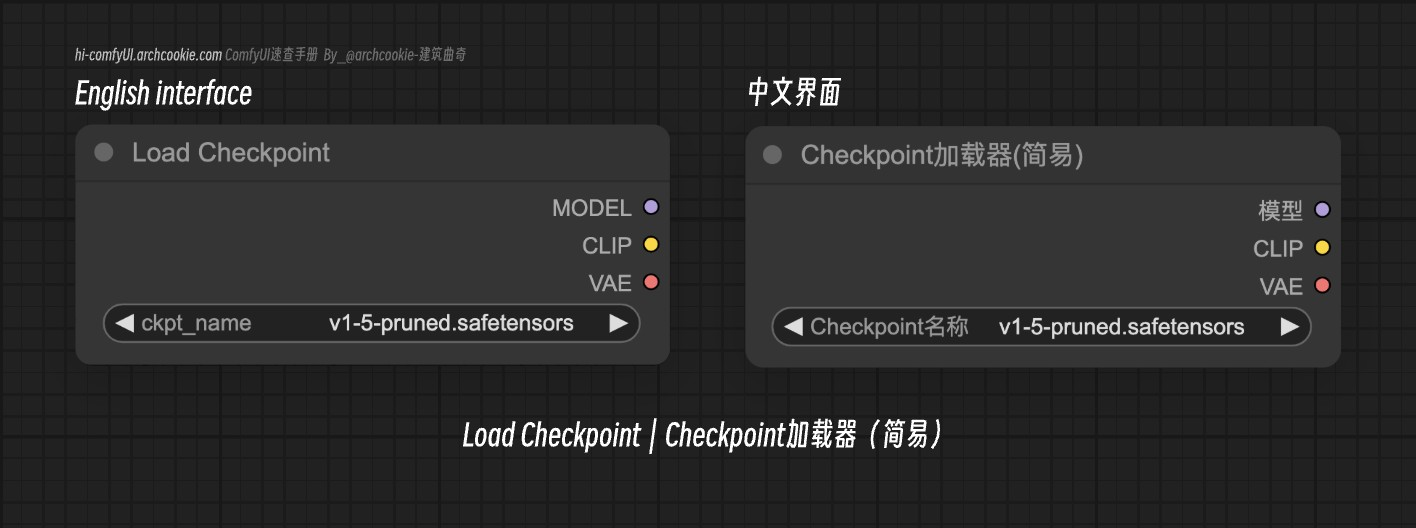1416x528 pixels.
Task: Select previous model with Checkpoint名称 left arrow
Action: click(793, 327)
